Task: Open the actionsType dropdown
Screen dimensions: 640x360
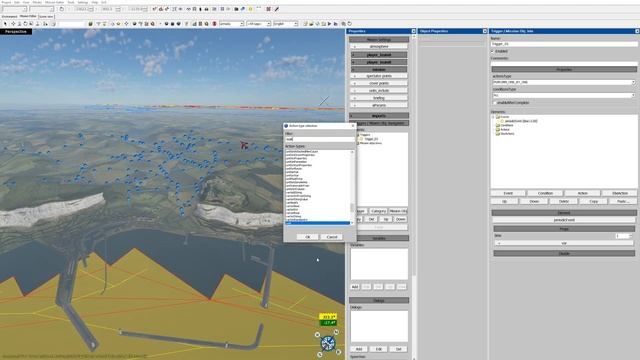Action: pyautogui.click(x=633, y=82)
